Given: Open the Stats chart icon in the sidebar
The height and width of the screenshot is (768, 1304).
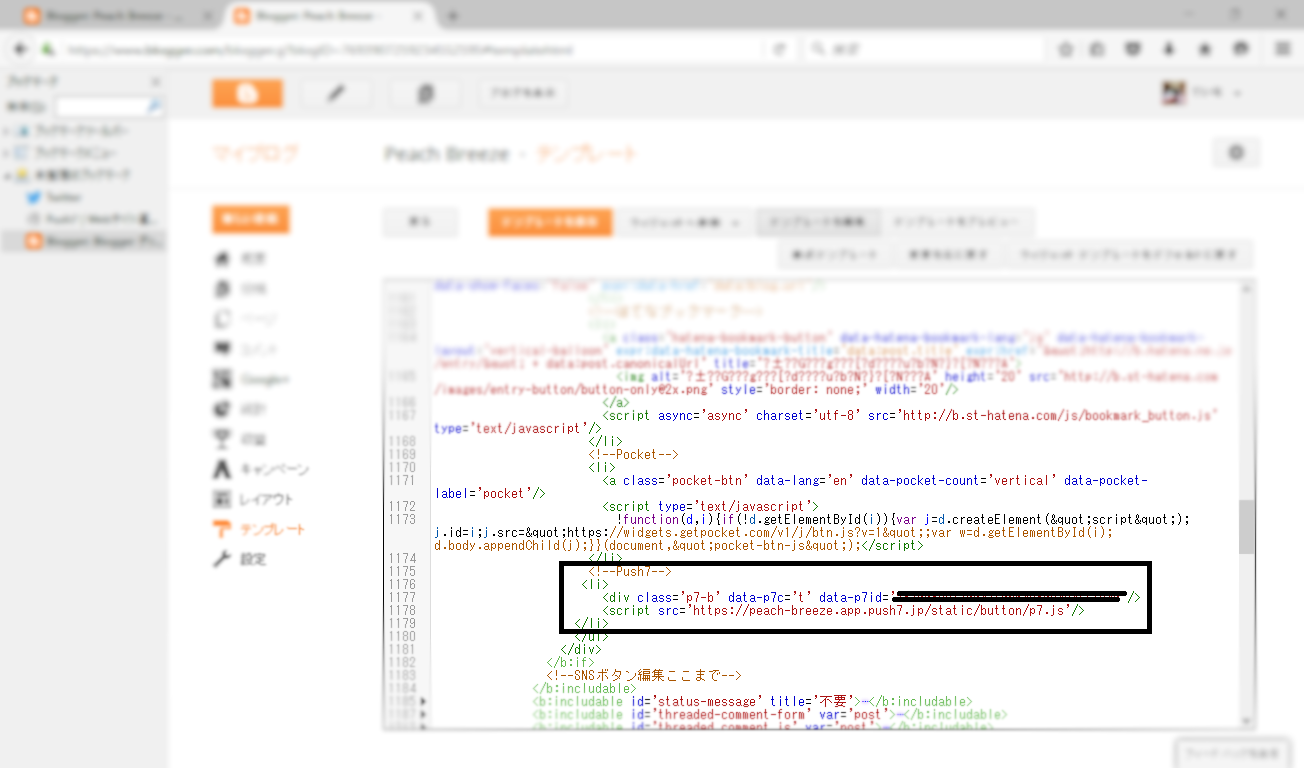Looking at the screenshot, I should 223,409.
